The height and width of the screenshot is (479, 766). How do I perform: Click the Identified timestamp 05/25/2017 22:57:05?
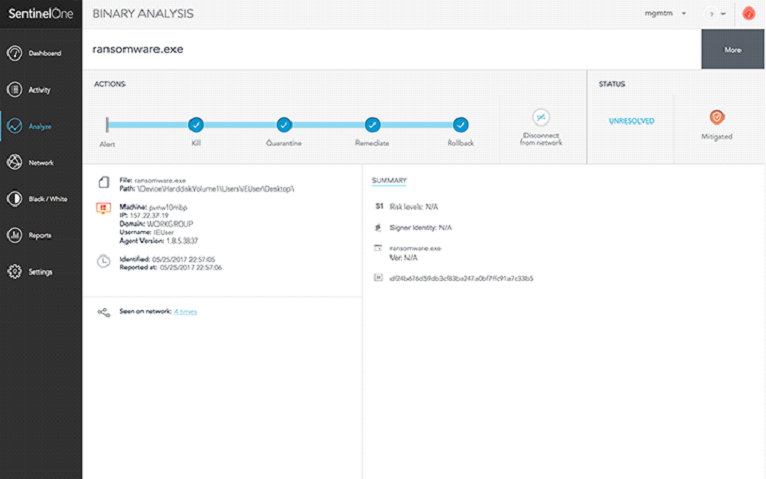[183, 259]
